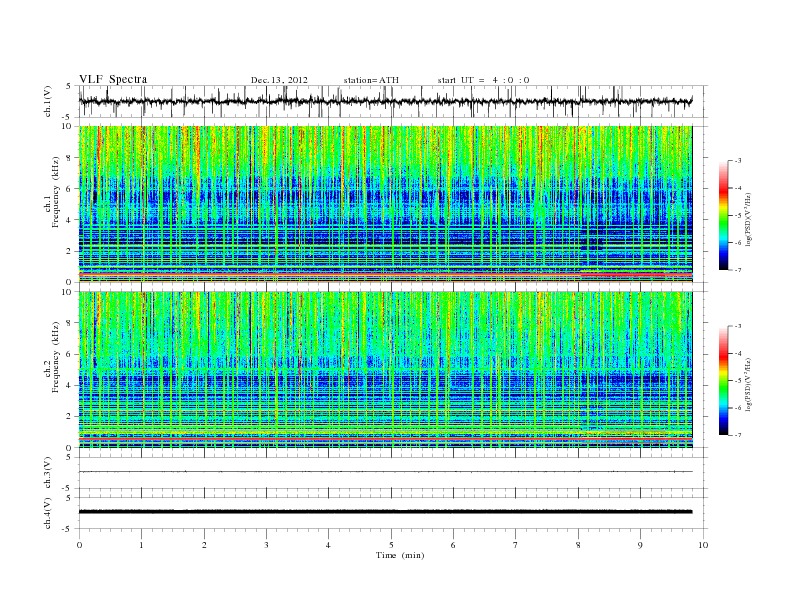Click the ch.2 spectrogram color bar
The width and height of the screenshot is (792, 612).
[723, 380]
